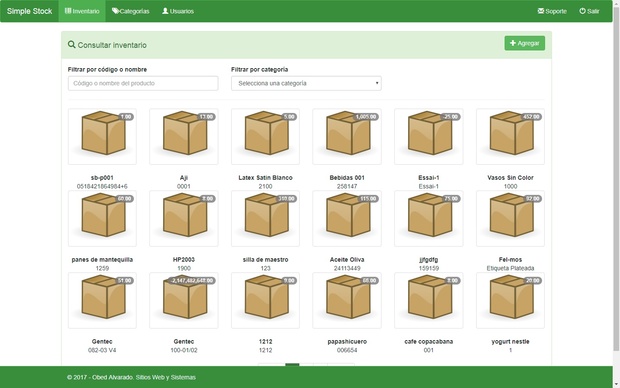Open the Inventario tab

pos(82,11)
